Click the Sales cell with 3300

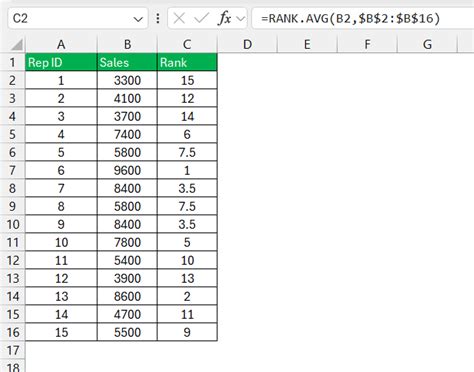(127, 80)
